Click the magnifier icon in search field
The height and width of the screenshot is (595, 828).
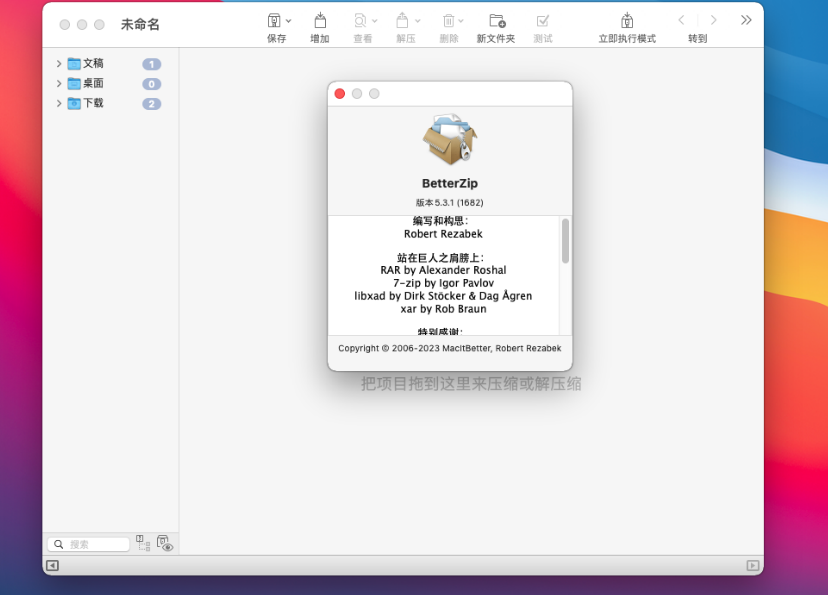click(59, 544)
